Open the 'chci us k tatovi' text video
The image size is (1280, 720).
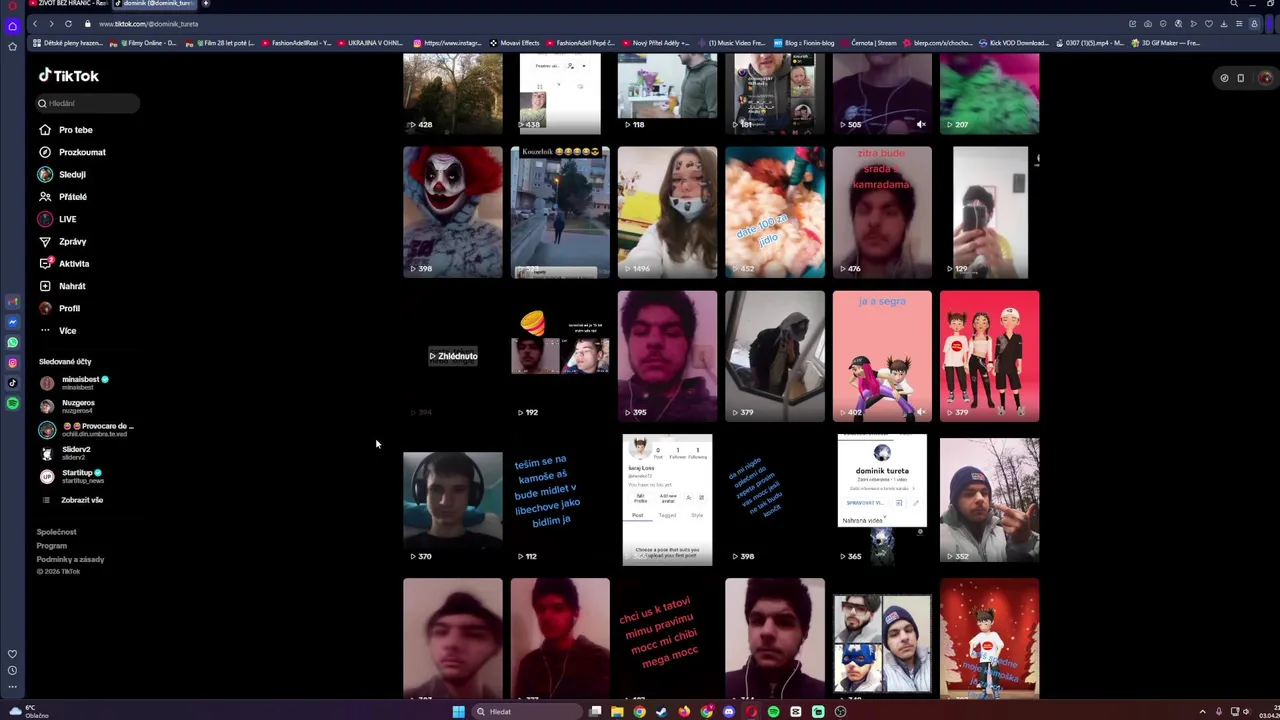[x=667, y=638]
